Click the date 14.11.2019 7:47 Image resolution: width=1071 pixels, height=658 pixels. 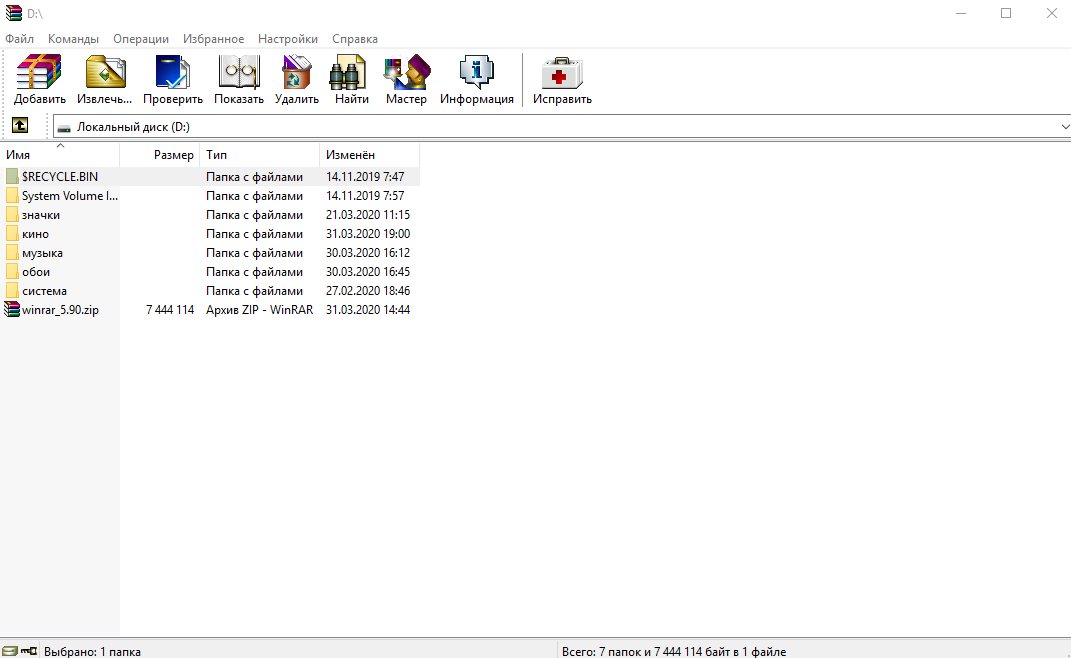[365, 176]
